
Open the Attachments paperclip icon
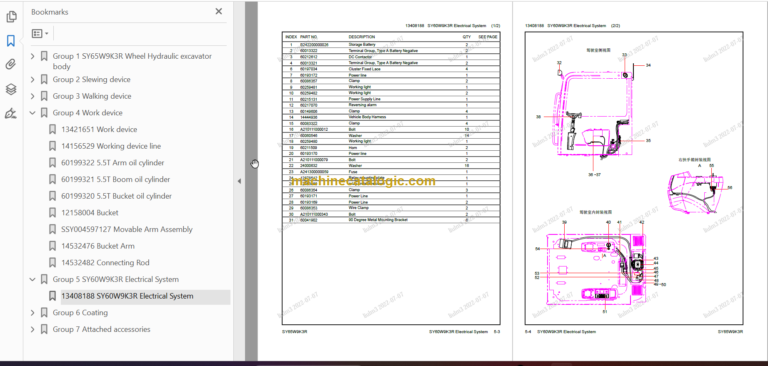(x=11, y=64)
